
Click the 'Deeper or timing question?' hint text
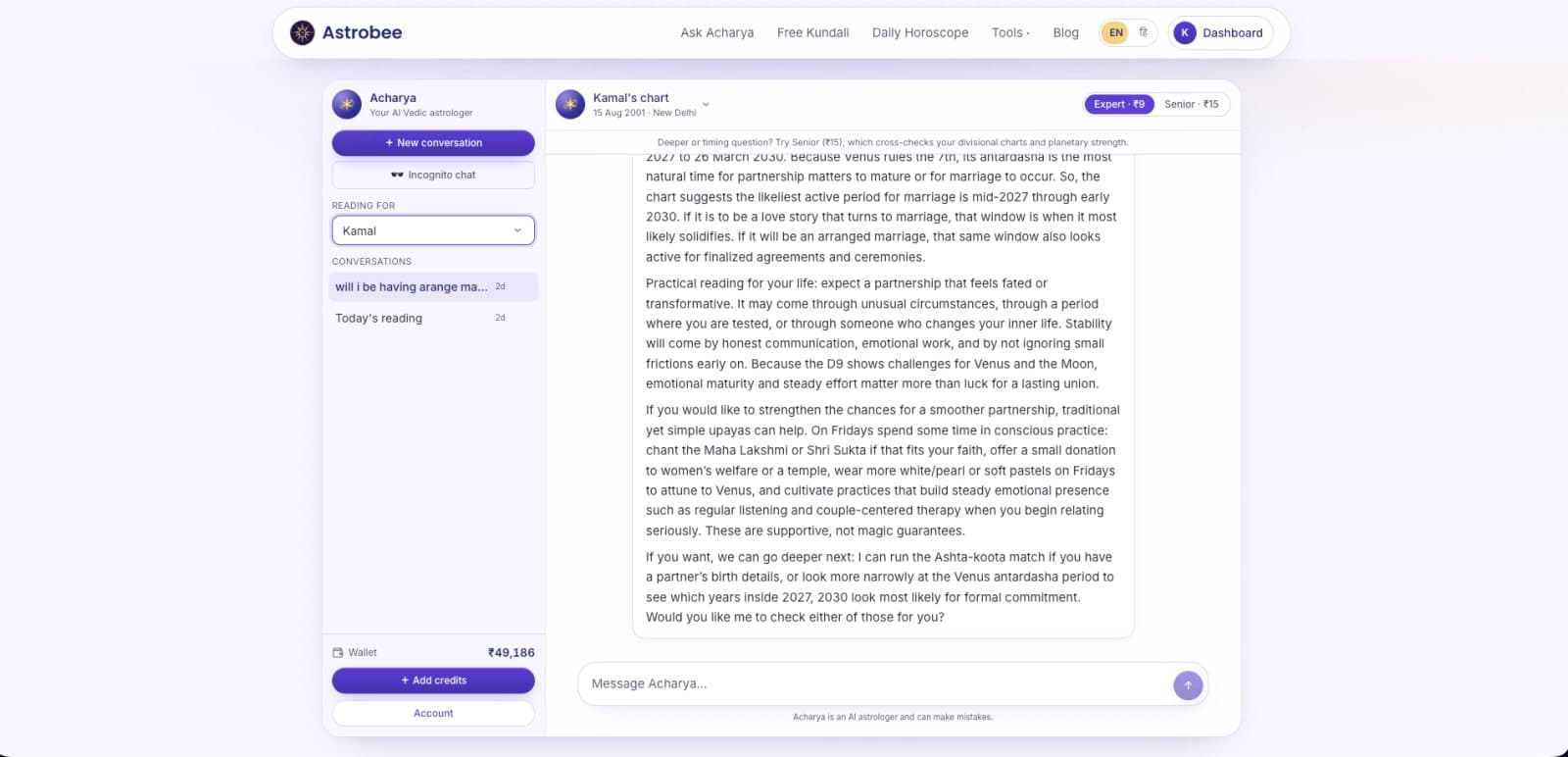tap(893, 142)
